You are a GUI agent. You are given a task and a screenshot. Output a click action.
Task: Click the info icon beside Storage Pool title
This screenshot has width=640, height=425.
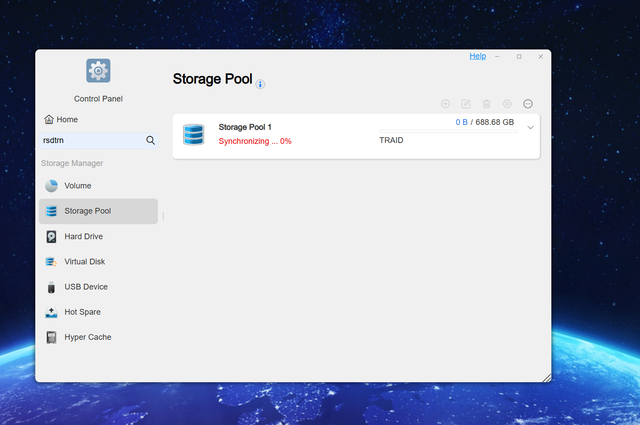coord(260,84)
